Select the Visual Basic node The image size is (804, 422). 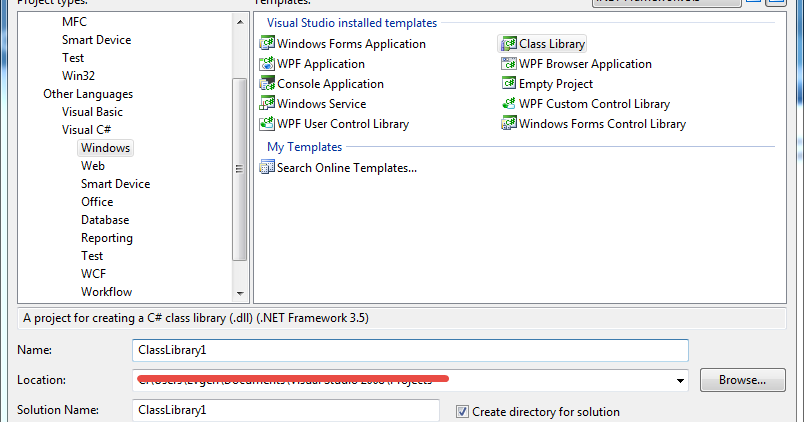[92, 112]
